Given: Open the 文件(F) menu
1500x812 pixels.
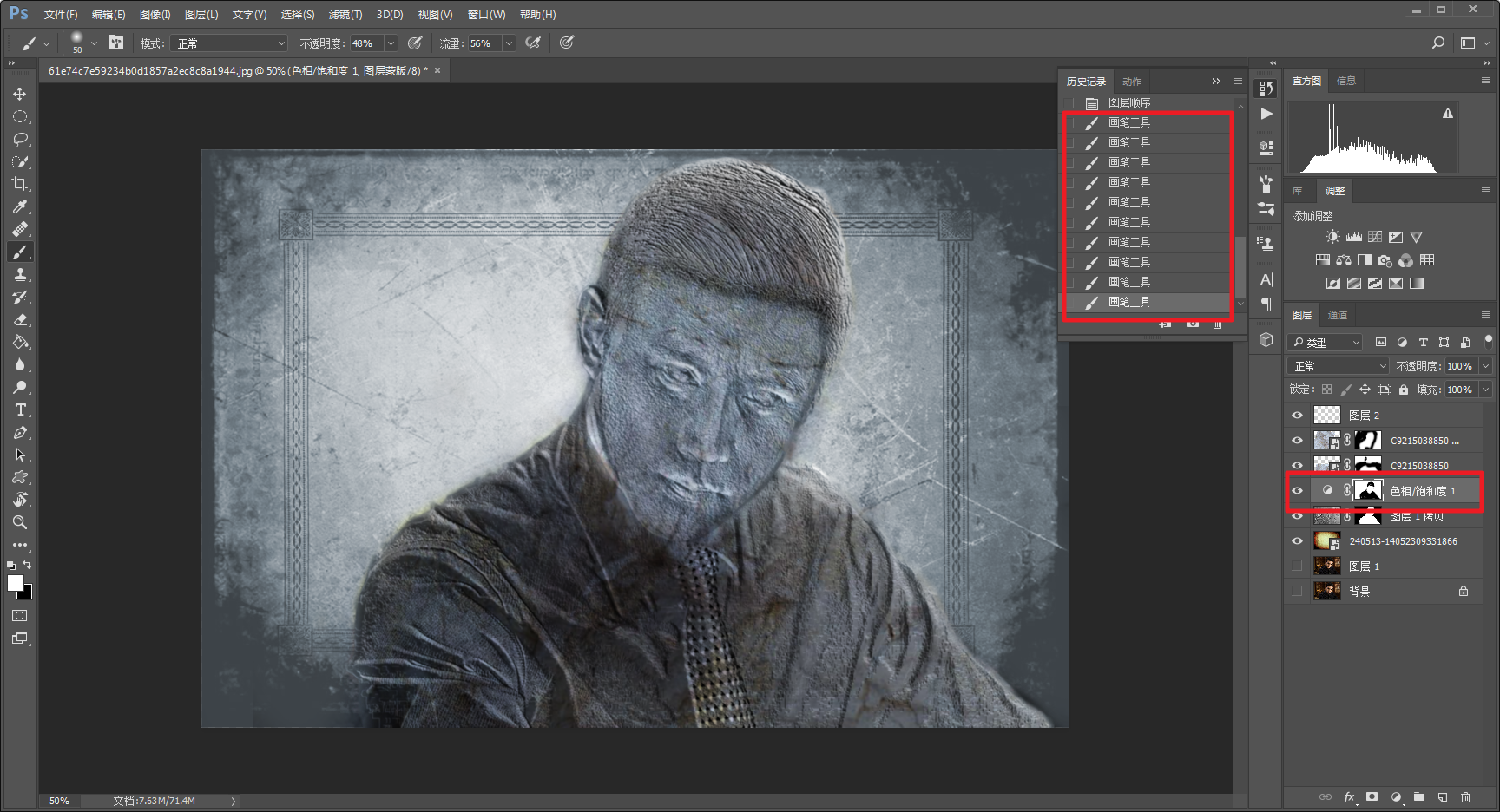Looking at the screenshot, I should click(x=61, y=15).
